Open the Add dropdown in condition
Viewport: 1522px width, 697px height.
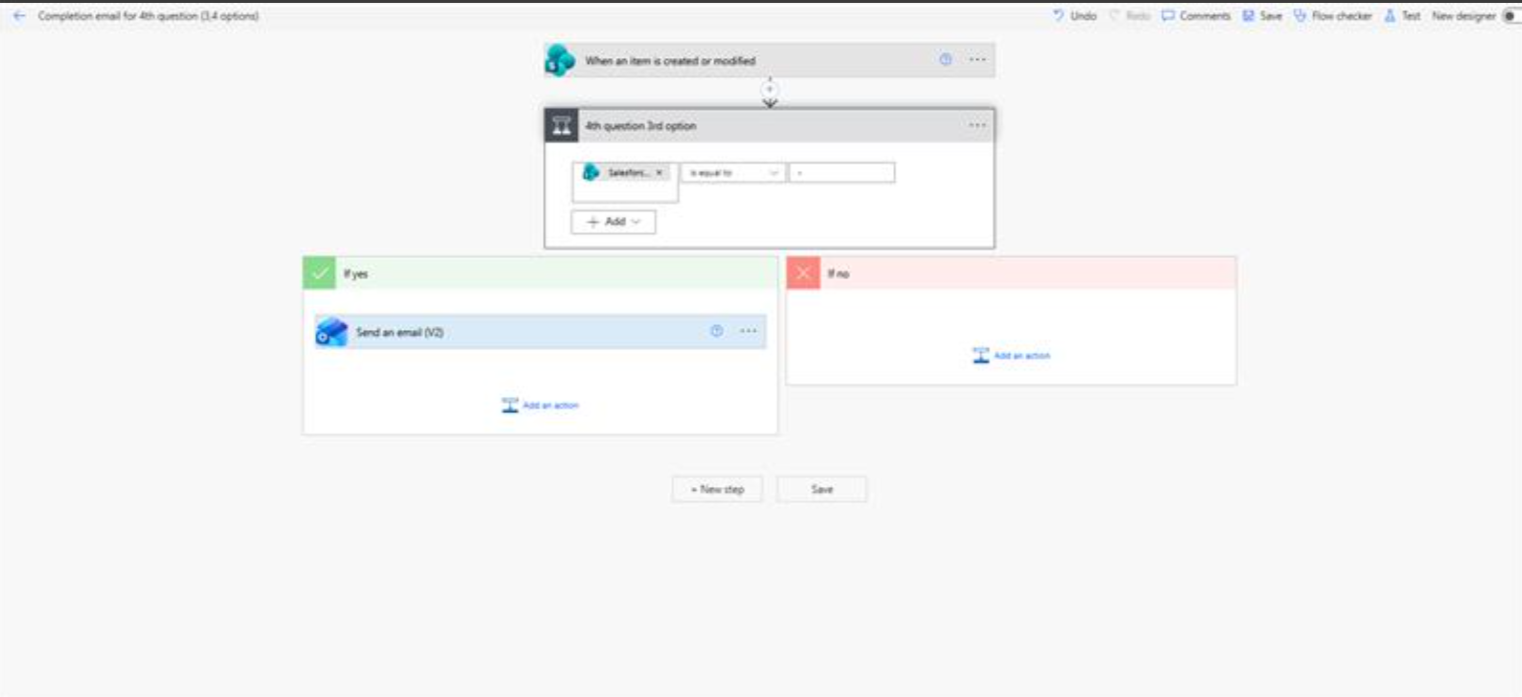click(613, 222)
